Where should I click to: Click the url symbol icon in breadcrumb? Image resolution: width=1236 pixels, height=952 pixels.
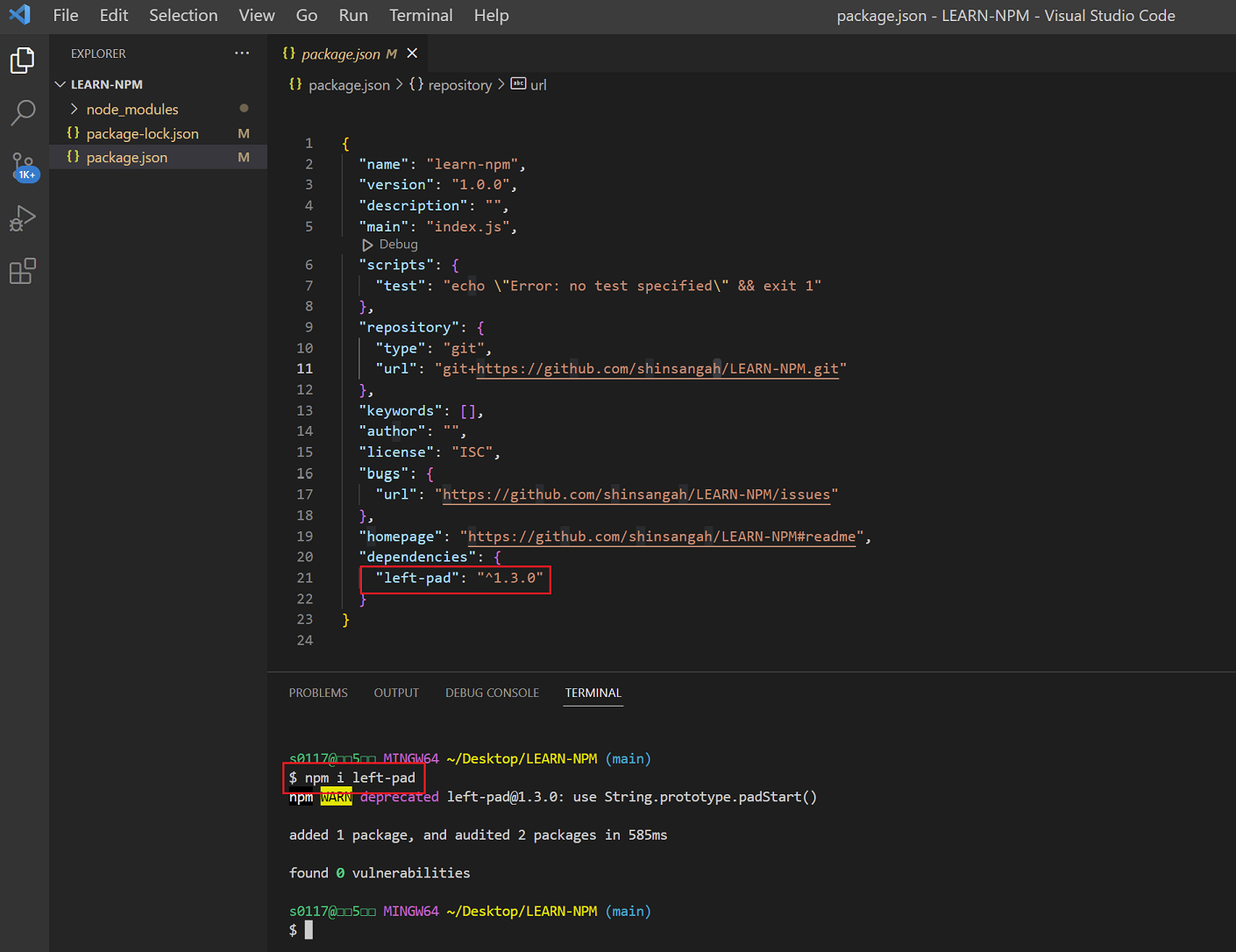[518, 84]
